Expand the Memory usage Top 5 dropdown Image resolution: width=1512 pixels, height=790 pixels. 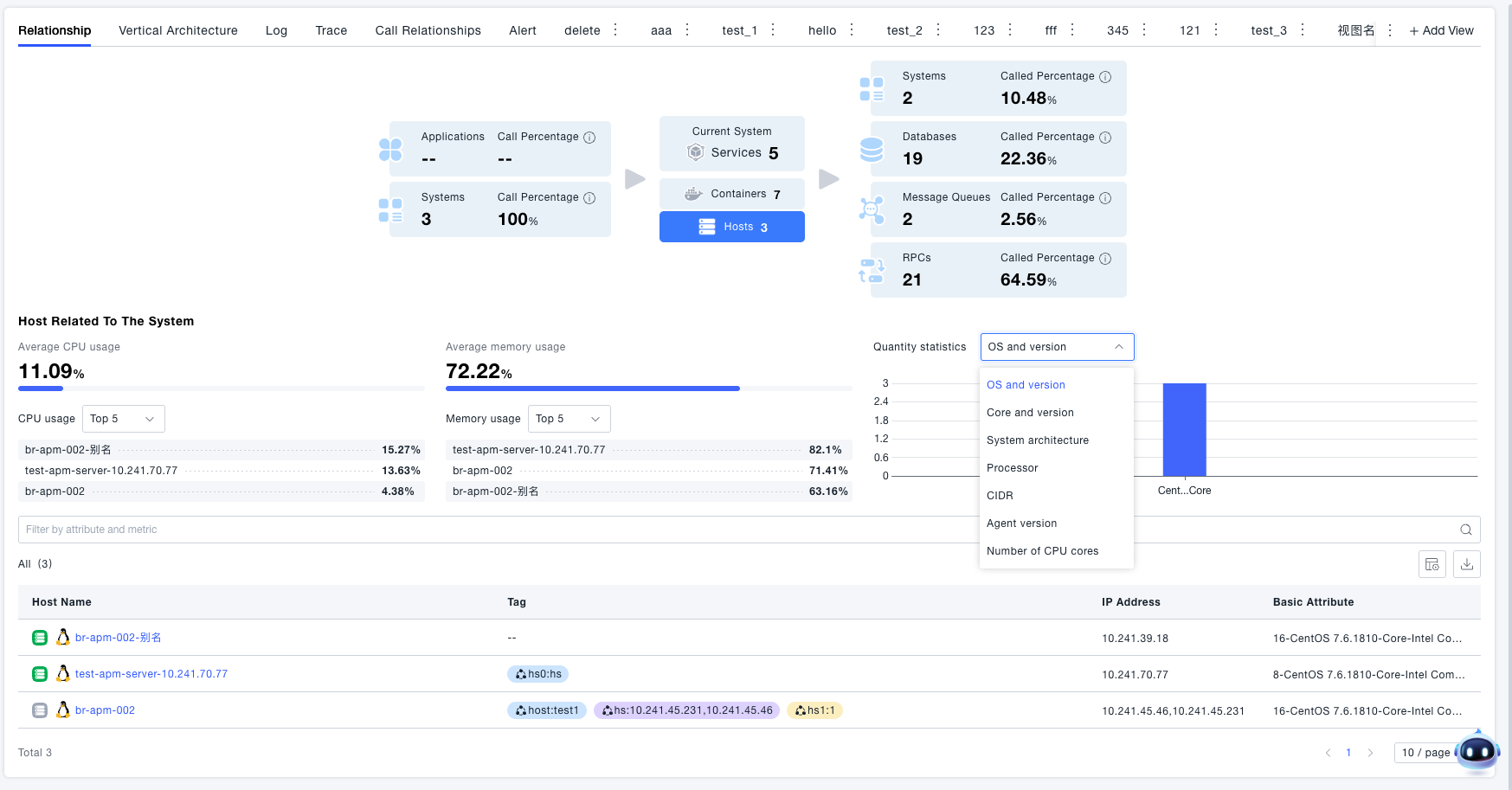(568, 419)
